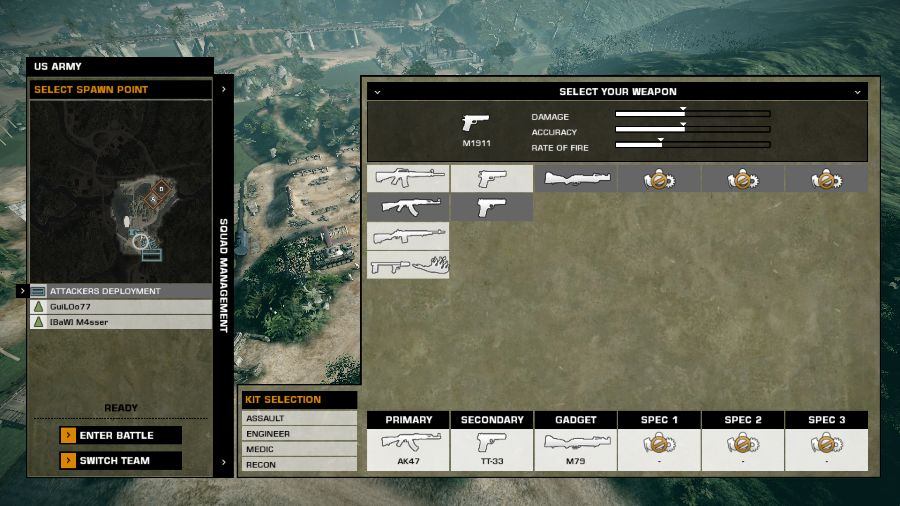Expand squad management with top chevron

pyautogui.click(x=224, y=89)
